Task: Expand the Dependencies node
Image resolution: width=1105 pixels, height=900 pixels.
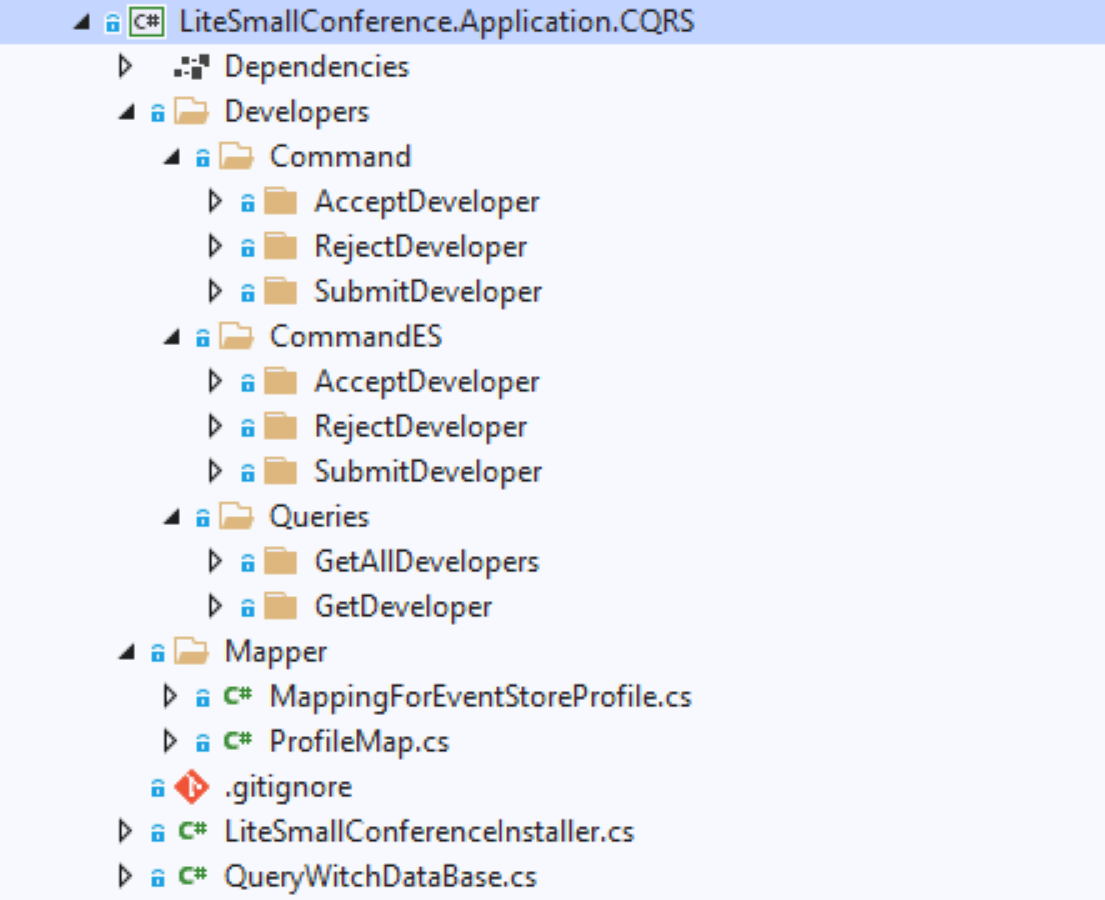Action: pyautogui.click(x=125, y=66)
